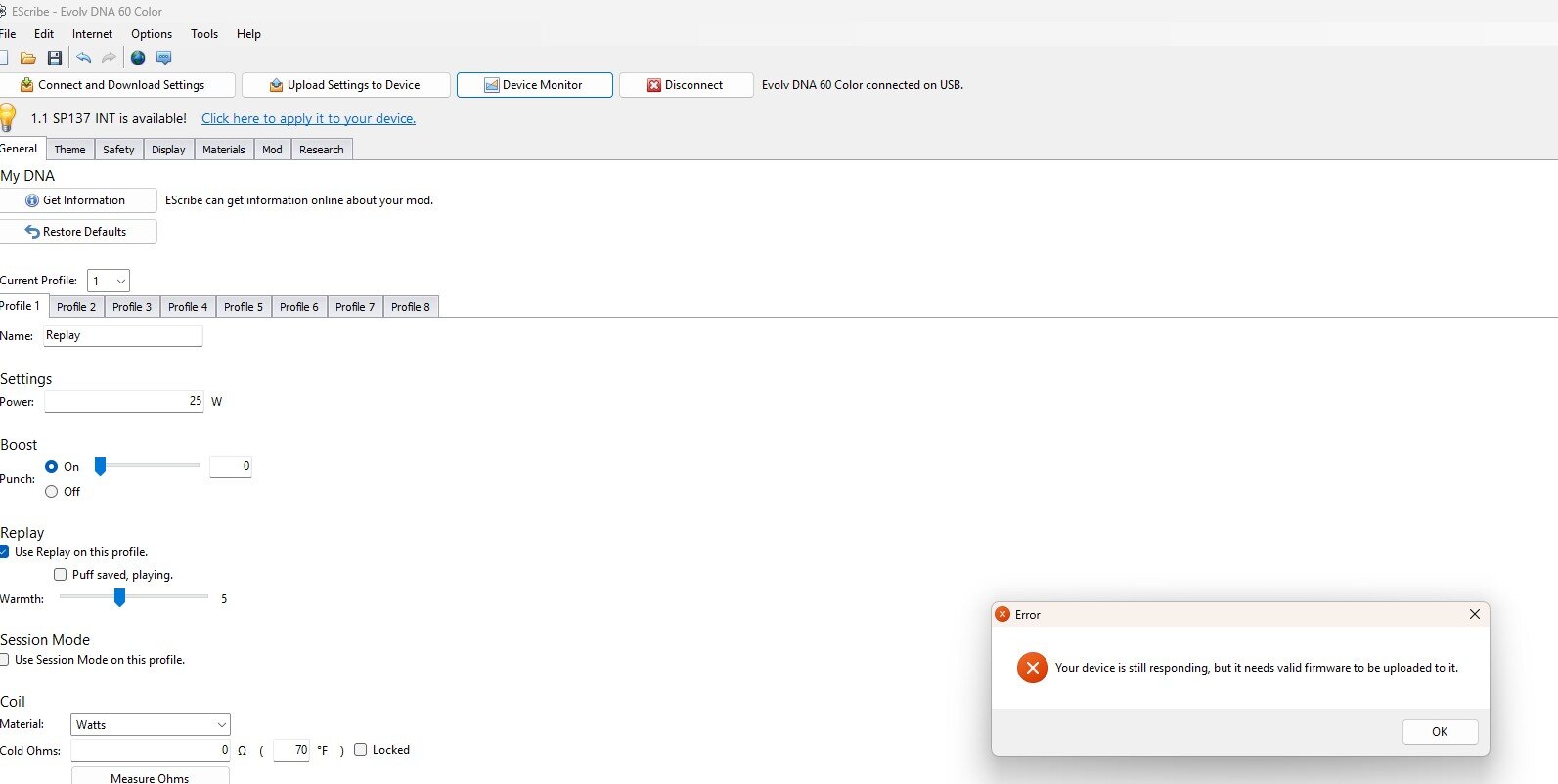The width and height of the screenshot is (1558, 784).
Task: Click the Punch boost slider
Action: [x=147, y=466]
